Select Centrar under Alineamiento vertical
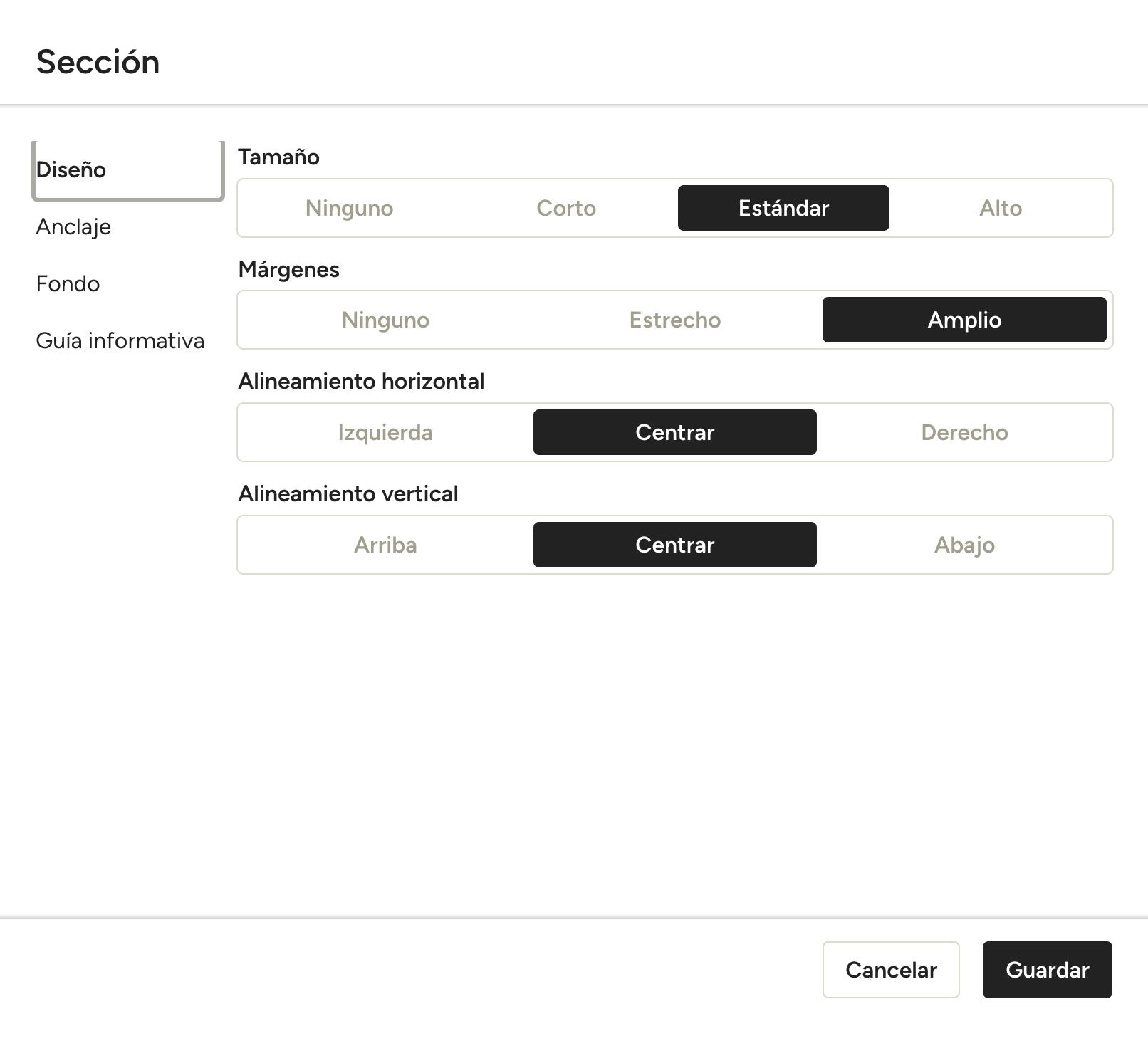The height and width of the screenshot is (1041, 1148). pos(675,545)
